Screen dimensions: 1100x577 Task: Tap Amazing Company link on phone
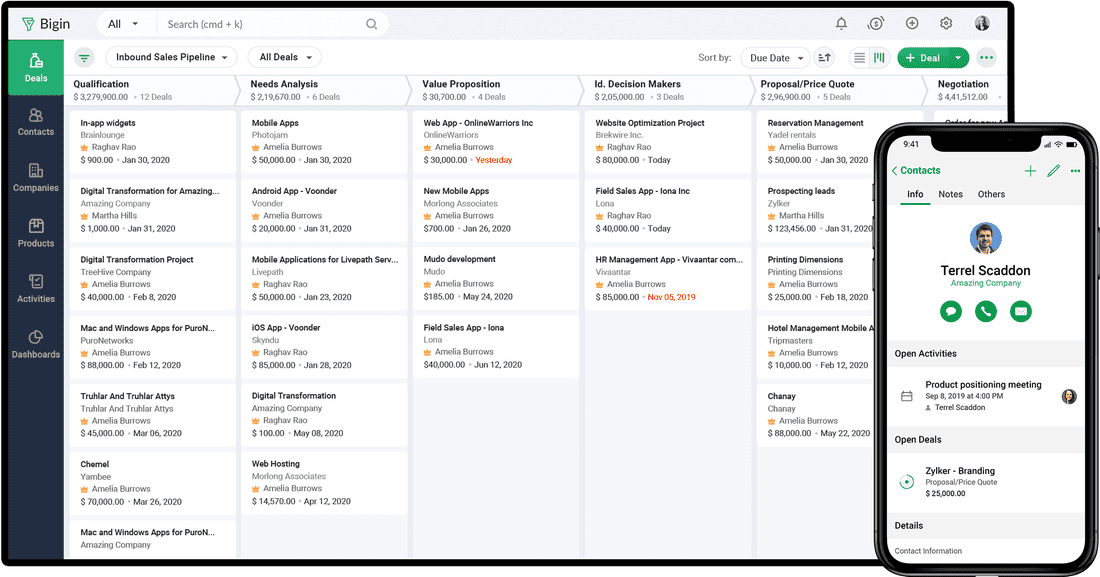(986, 284)
